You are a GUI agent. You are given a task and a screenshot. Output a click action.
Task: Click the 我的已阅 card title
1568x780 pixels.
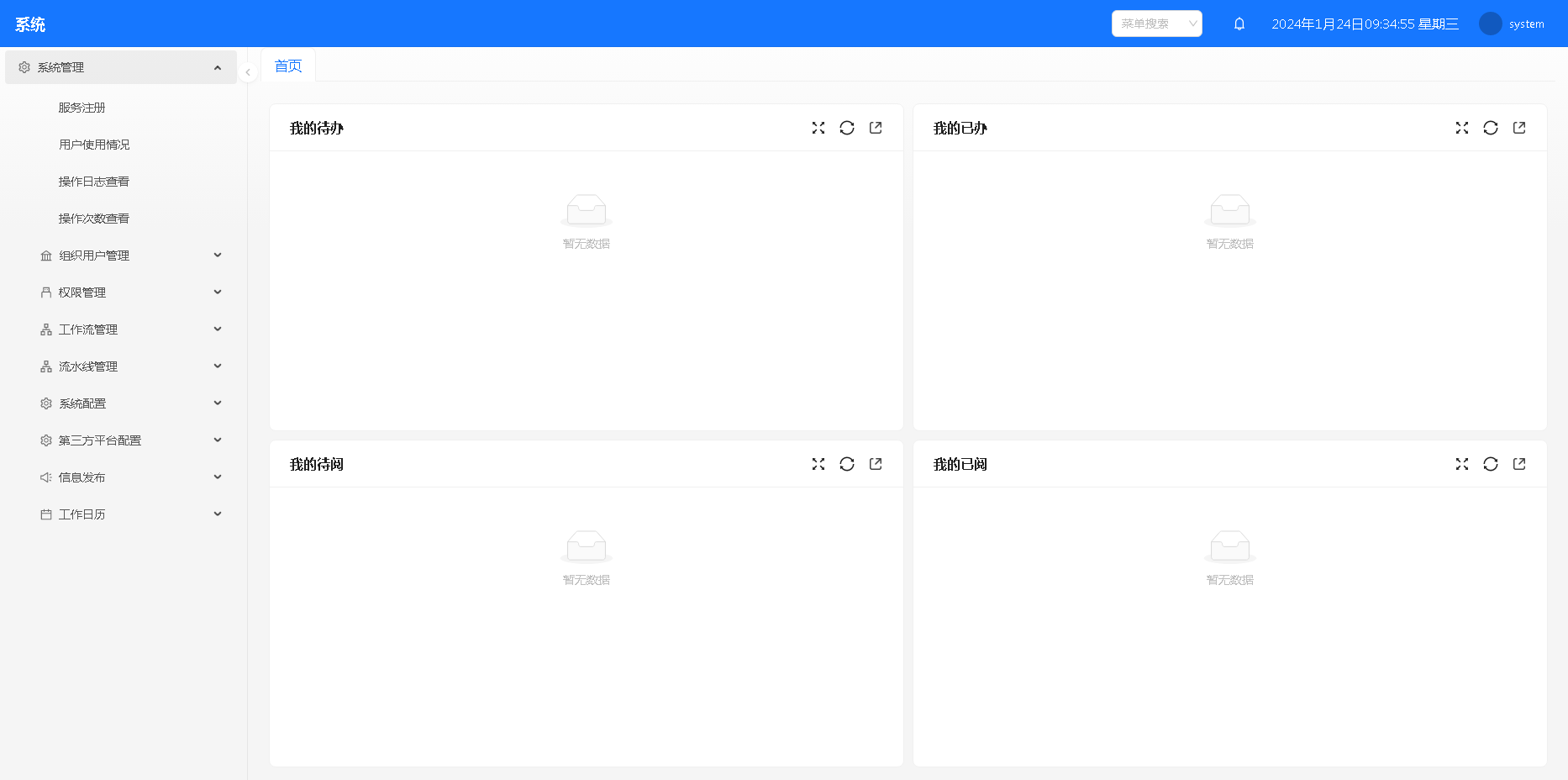coord(960,464)
